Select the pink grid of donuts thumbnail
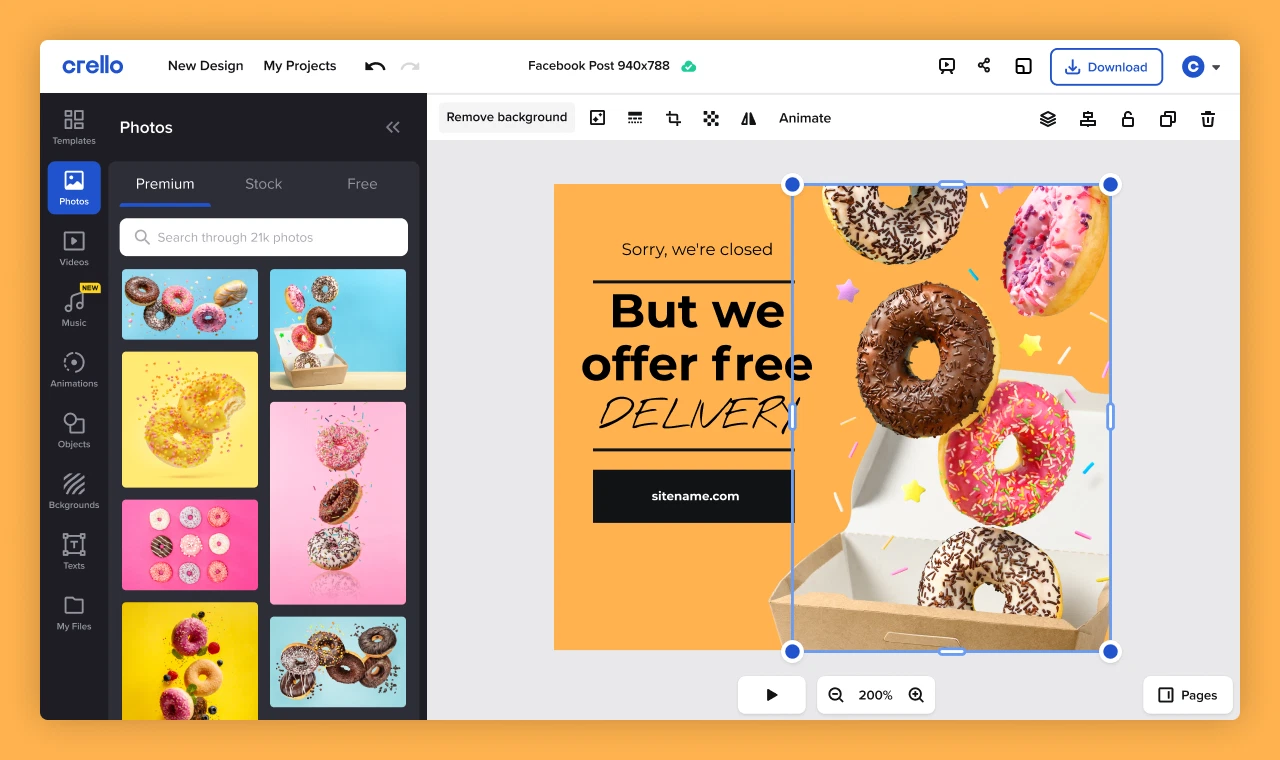This screenshot has width=1280, height=760. tap(190, 545)
